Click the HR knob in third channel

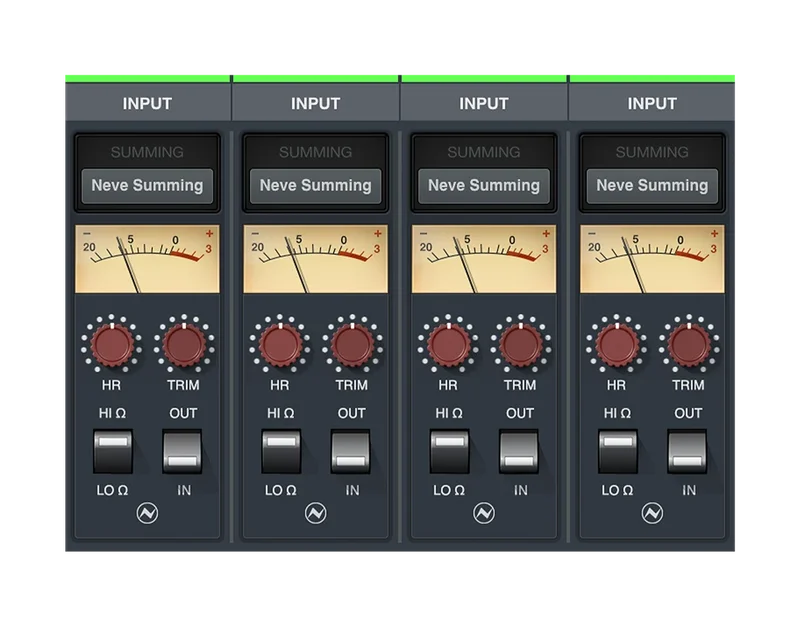[x=448, y=345]
